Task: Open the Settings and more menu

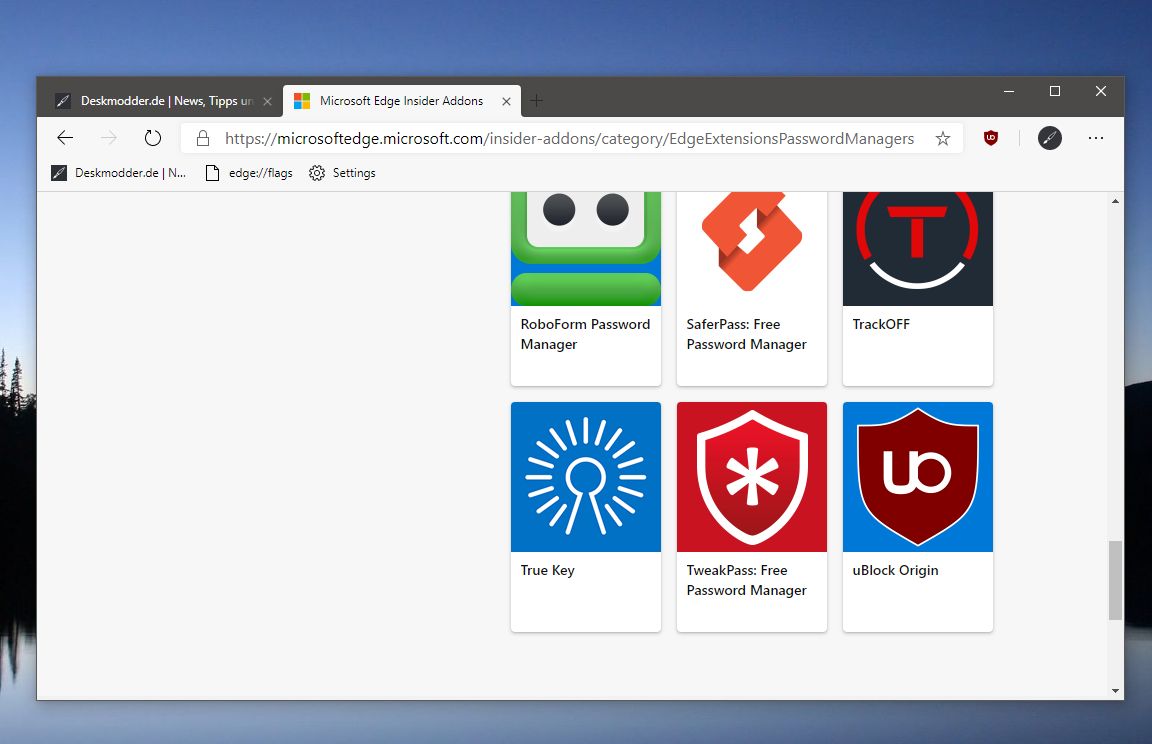Action: point(1096,137)
